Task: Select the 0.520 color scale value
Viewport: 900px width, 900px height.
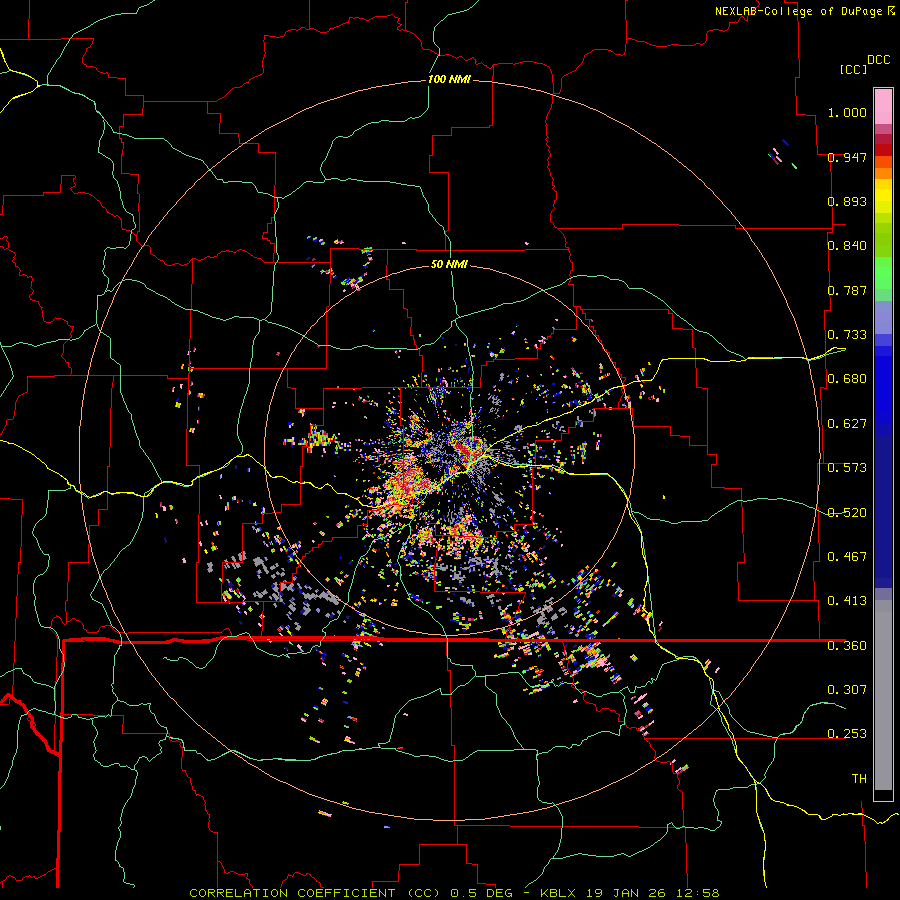Action: click(x=847, y=513)
